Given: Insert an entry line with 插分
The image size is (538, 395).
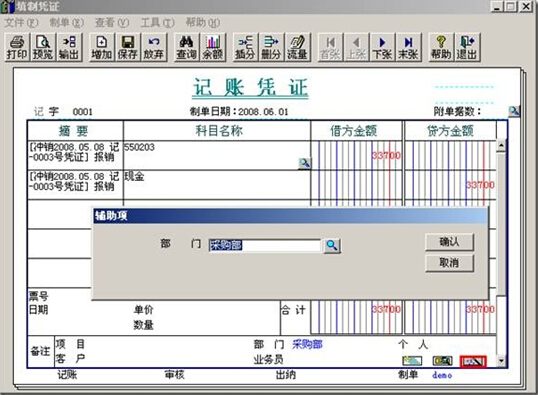Looking at the screenshot, I should tap(245, 47).
